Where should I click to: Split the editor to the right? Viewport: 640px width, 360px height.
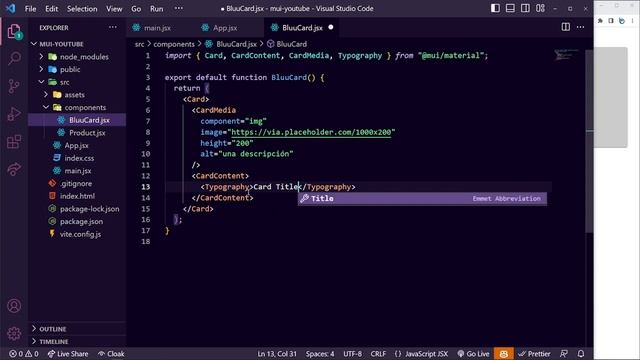click(566, 27)
